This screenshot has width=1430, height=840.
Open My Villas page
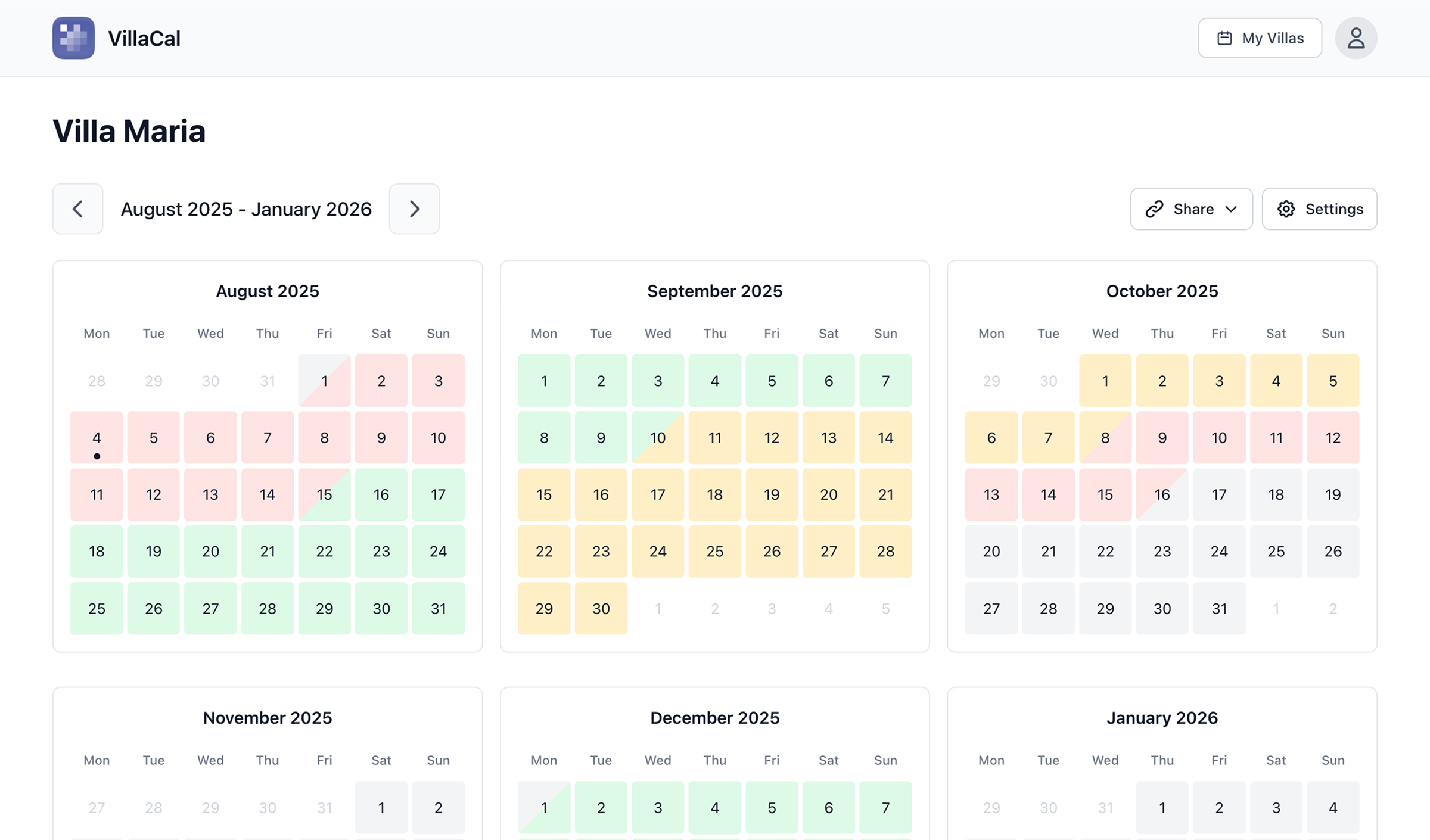(1260, 38)
